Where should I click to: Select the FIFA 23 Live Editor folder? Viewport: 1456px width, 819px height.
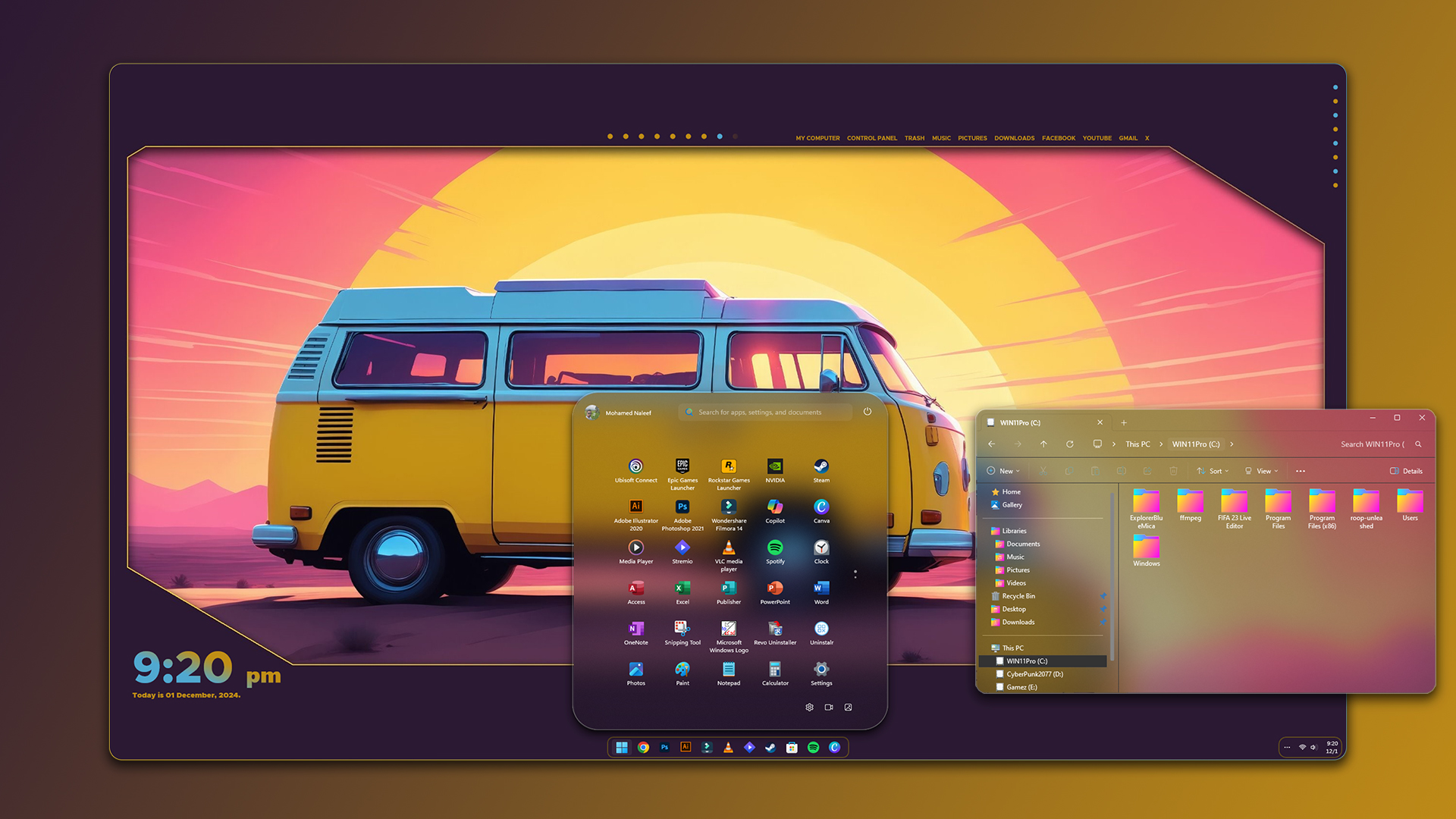point(1235,509)
